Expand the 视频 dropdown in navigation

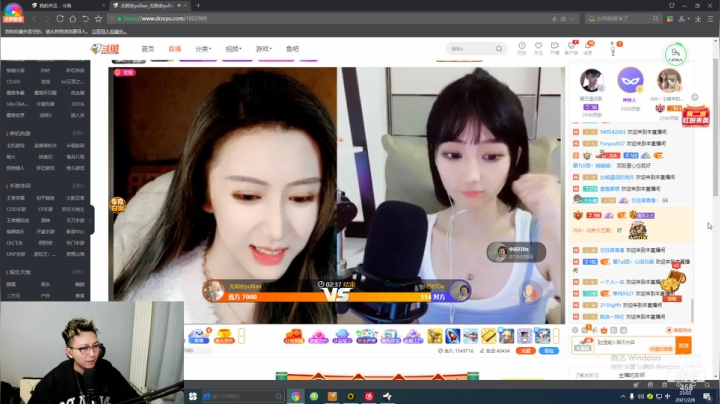233,49
